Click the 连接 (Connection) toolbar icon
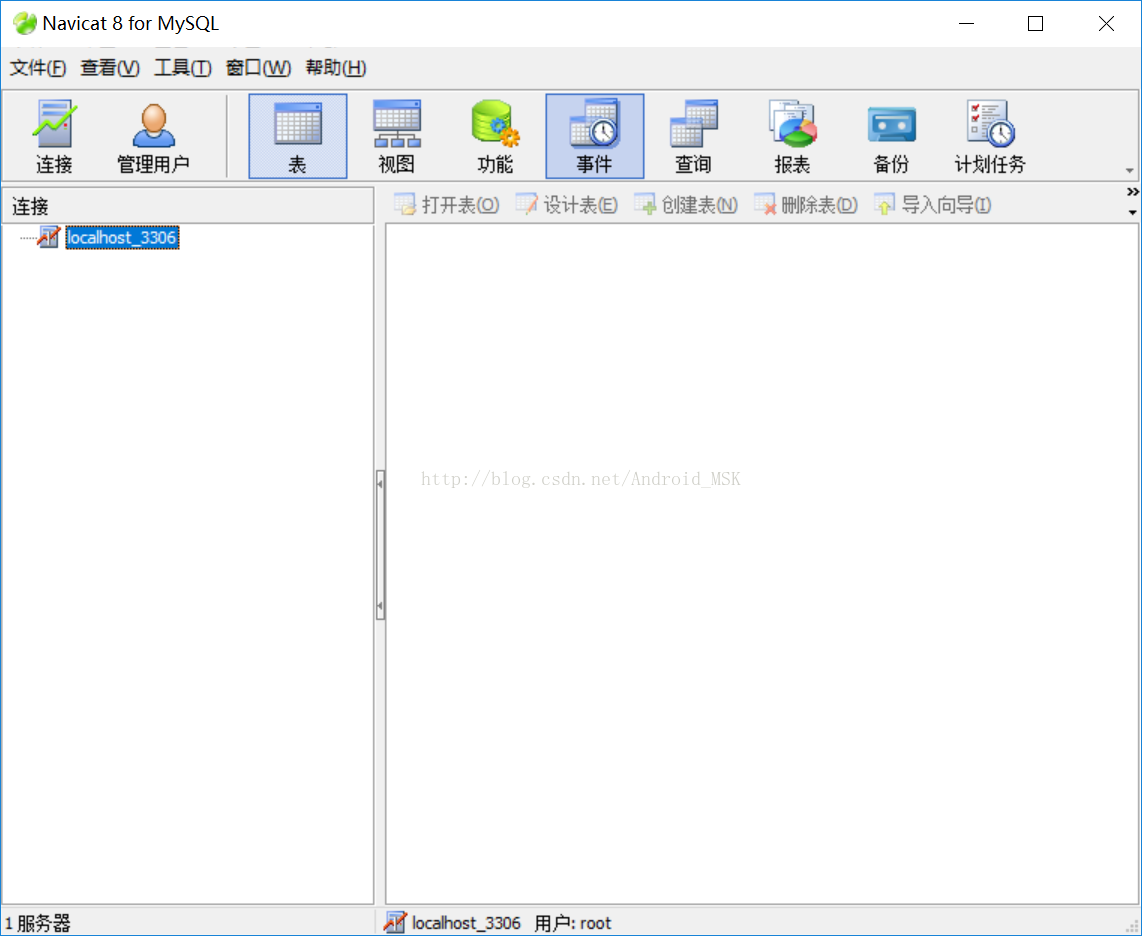The height and width of the screenshot is (936, 1142). point(54,136)
